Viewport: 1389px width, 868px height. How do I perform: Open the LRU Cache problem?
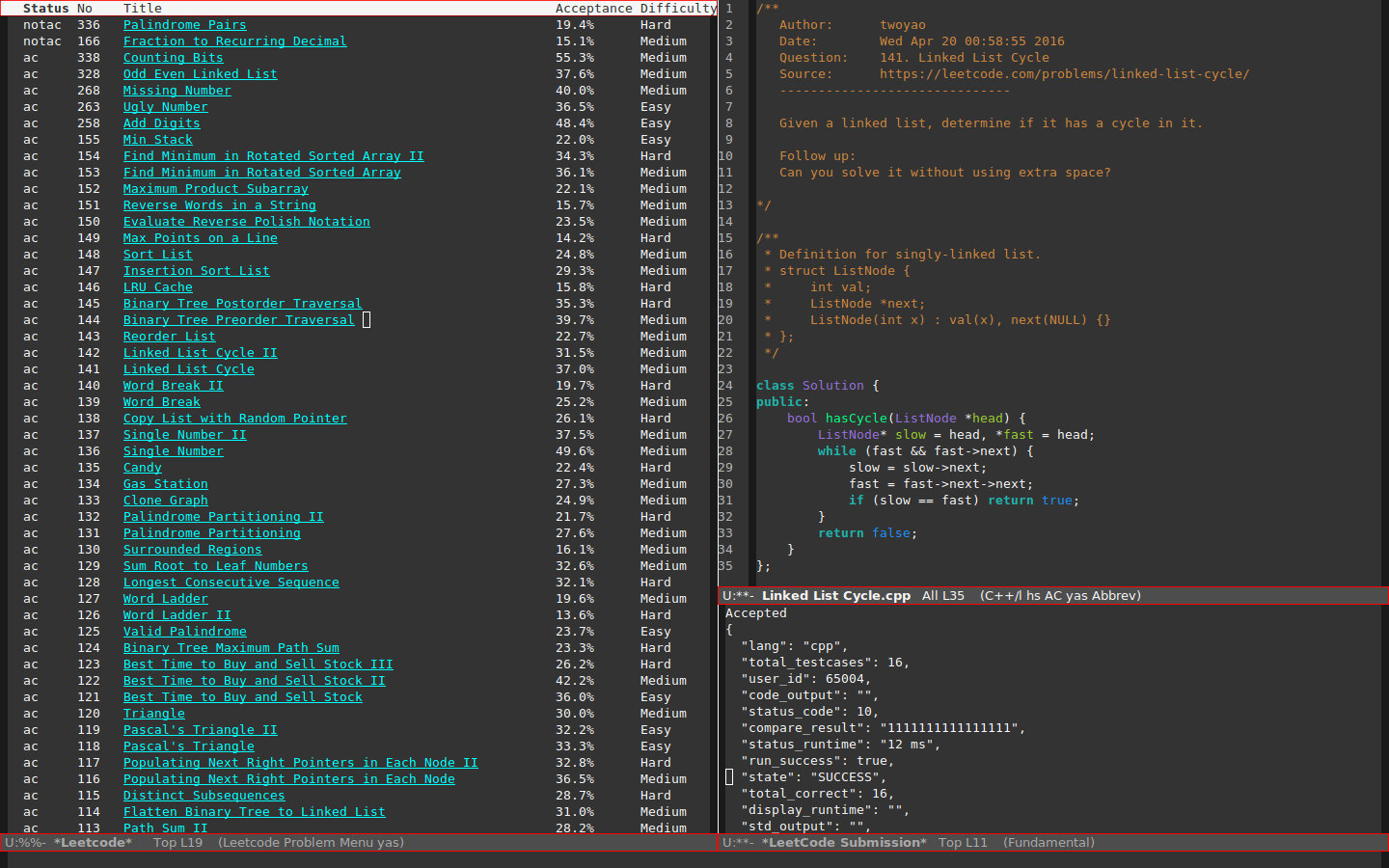tap(157, 287)
